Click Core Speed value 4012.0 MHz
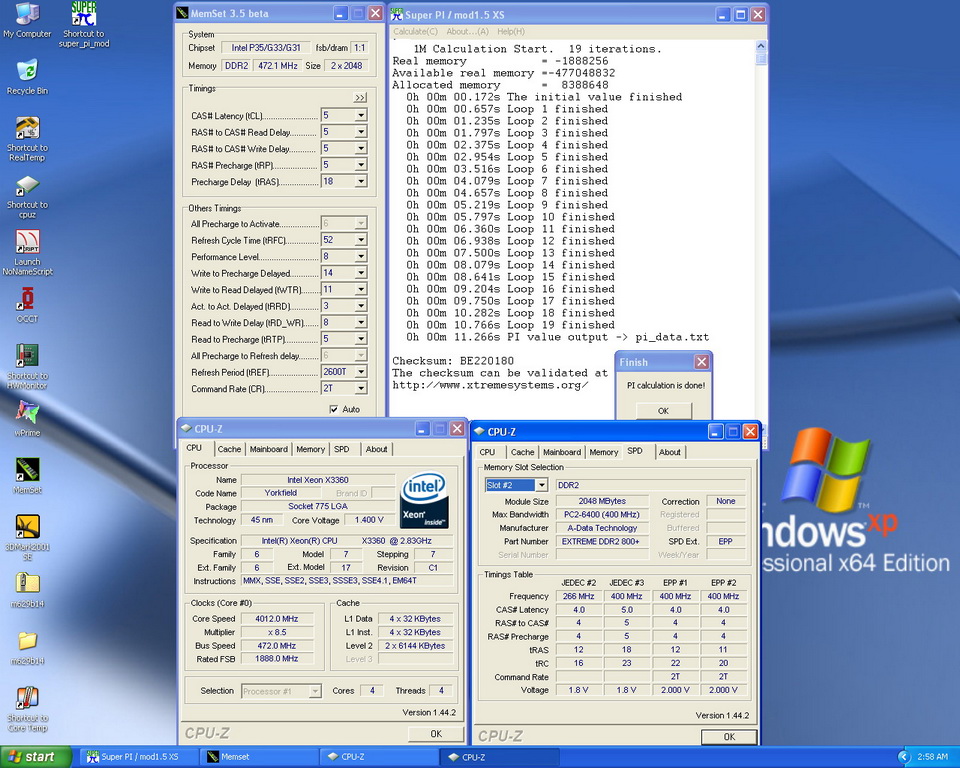Viewport: 960px width, 768px height. [277, 619]
